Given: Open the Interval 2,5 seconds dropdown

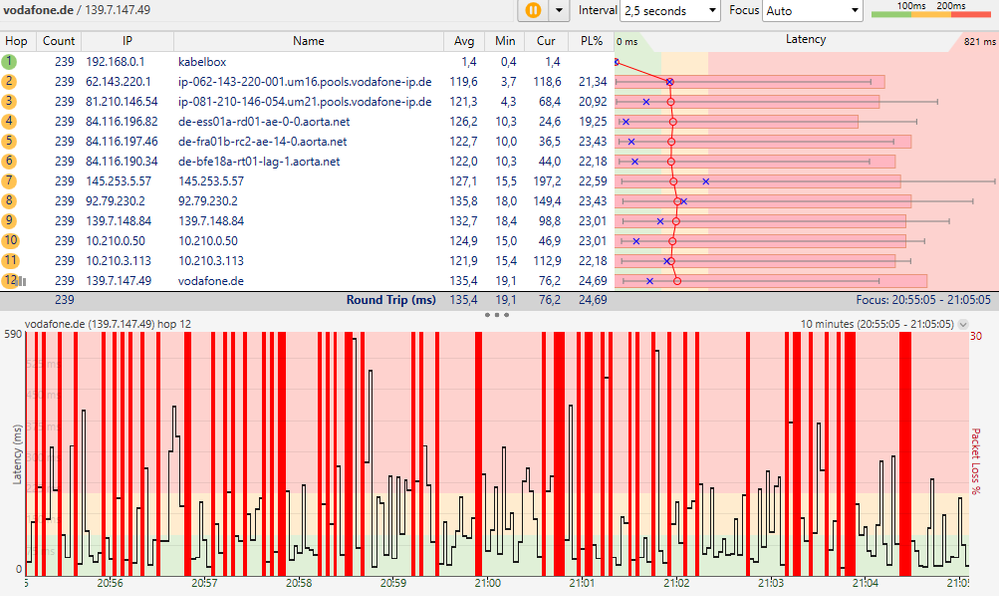Looking at the screenshot, I should tap(670, 11).
